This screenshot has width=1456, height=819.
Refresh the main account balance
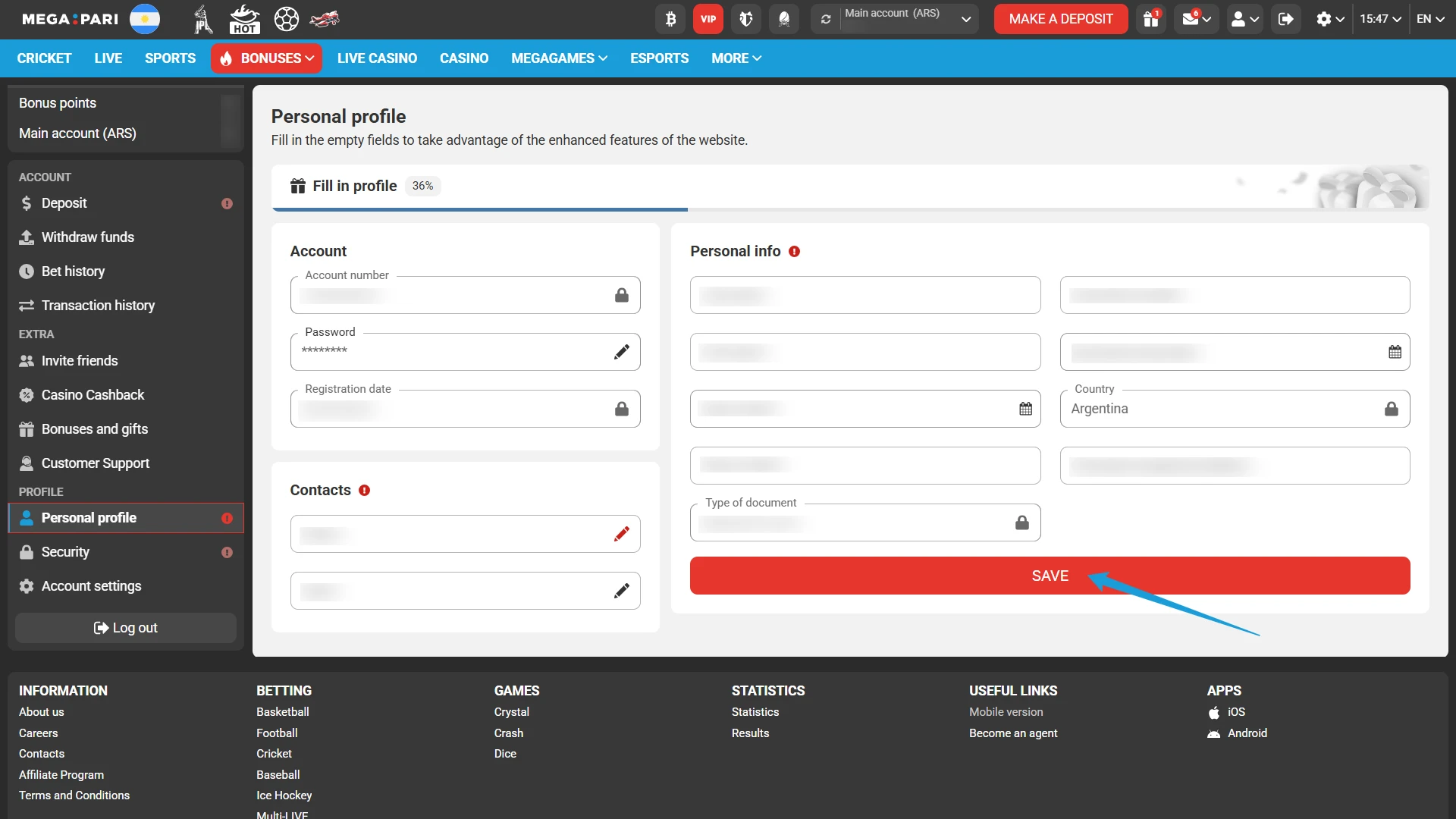pos(826,19)
